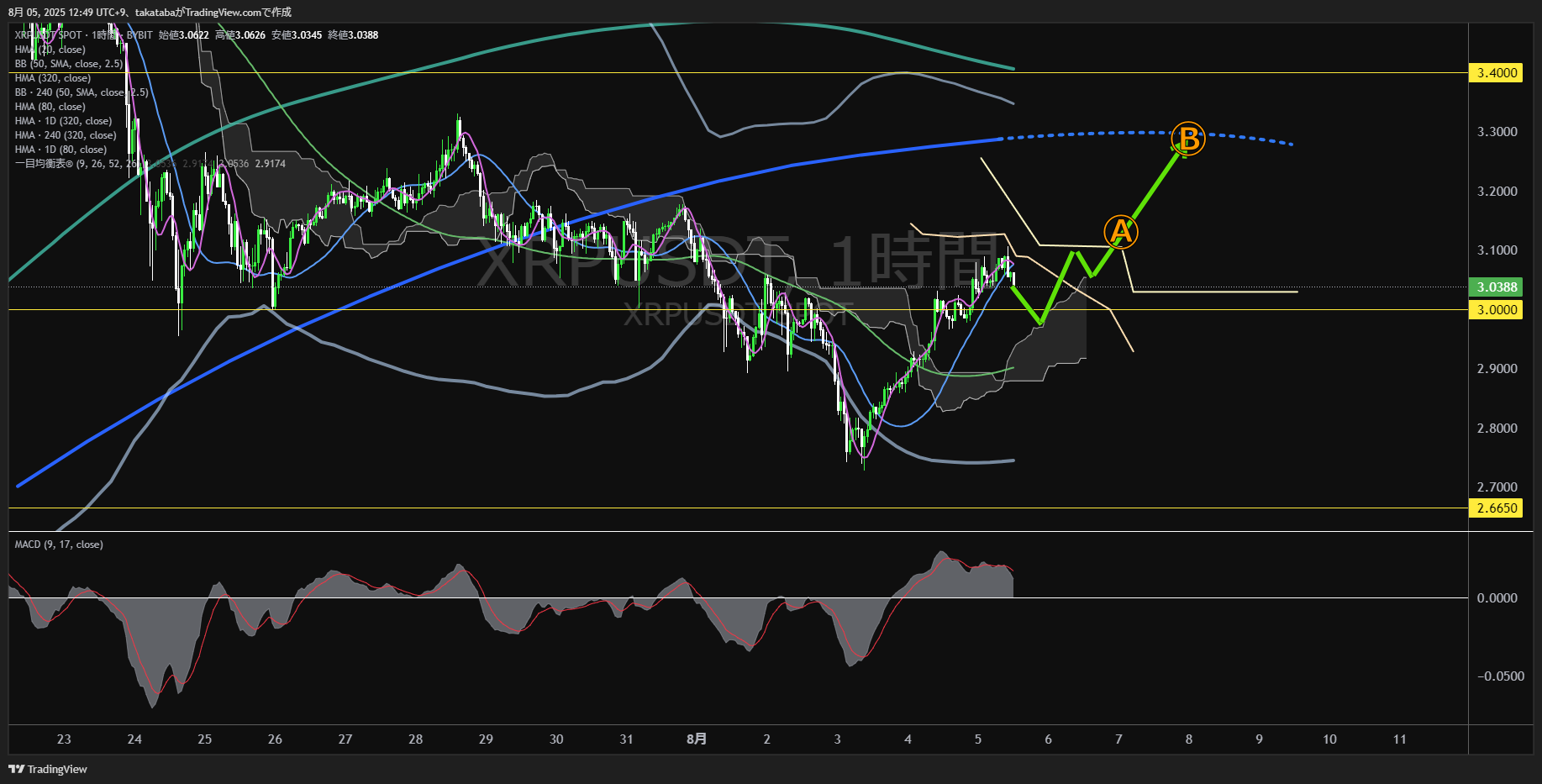Select the BB · 240 (50, SMA, close, 2.5) label
Image resolution: width=1542 pixels, height=784 pixels.
pos(82,92)
